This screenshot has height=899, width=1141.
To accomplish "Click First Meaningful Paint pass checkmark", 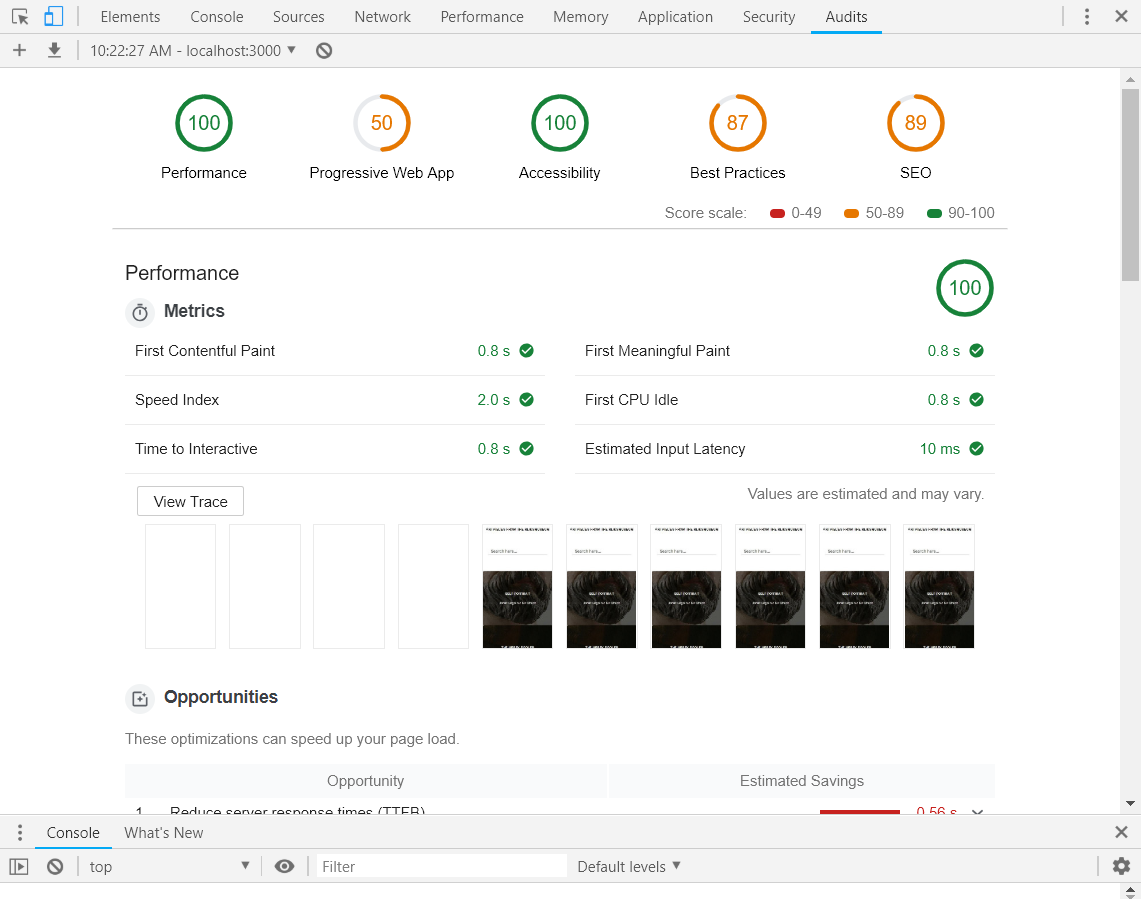I will [x=977, y=351].
